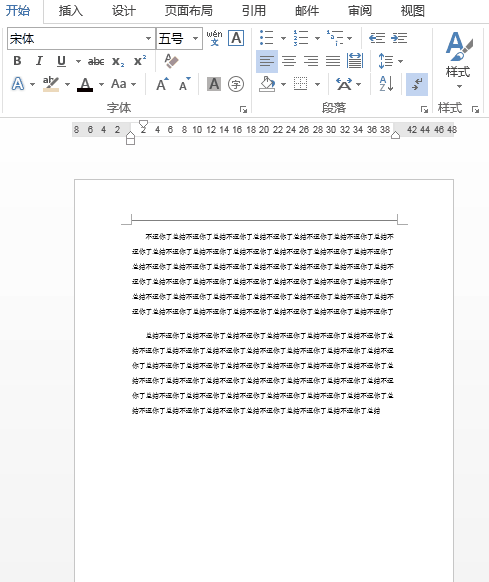Launch the 段落 paragraph dialog launcher

(424, 109)
